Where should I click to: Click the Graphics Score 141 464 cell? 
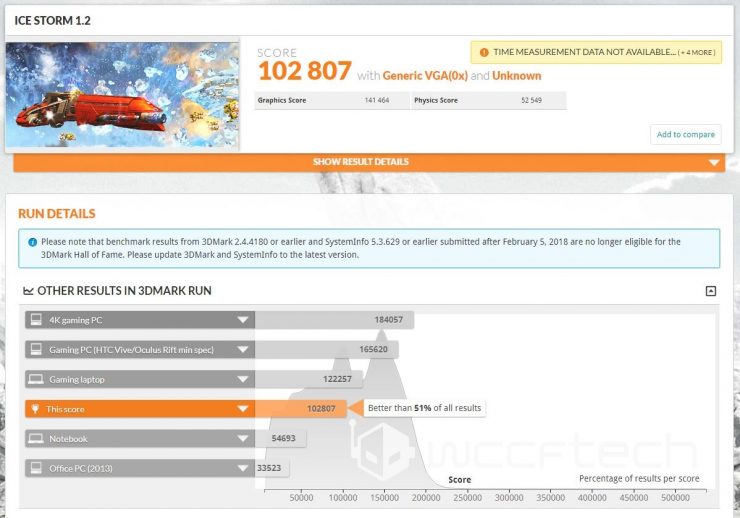[332, 100]
